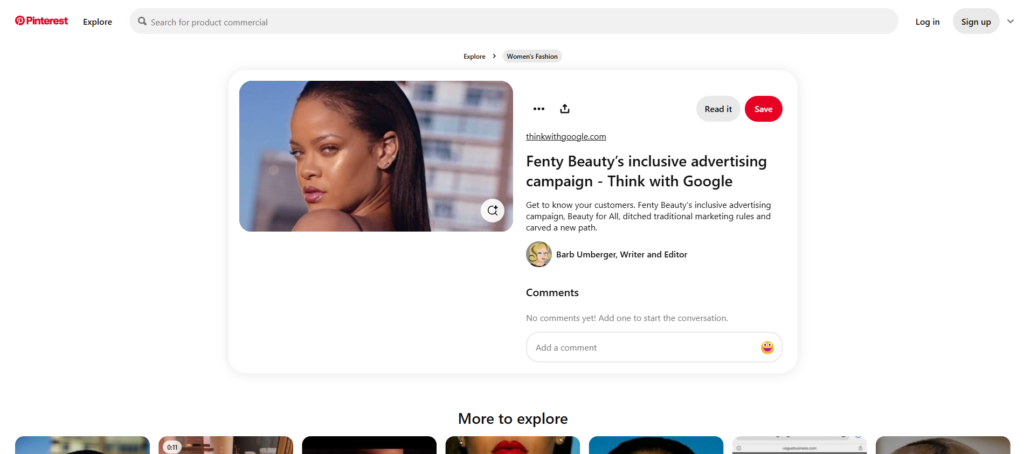Click the Comments heading
This screenshot has width=1024, height=454.
[552, 293]
